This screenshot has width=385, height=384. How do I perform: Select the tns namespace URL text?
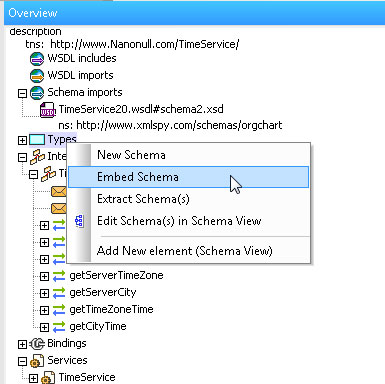pyautogui.click(x=145, y=44)
